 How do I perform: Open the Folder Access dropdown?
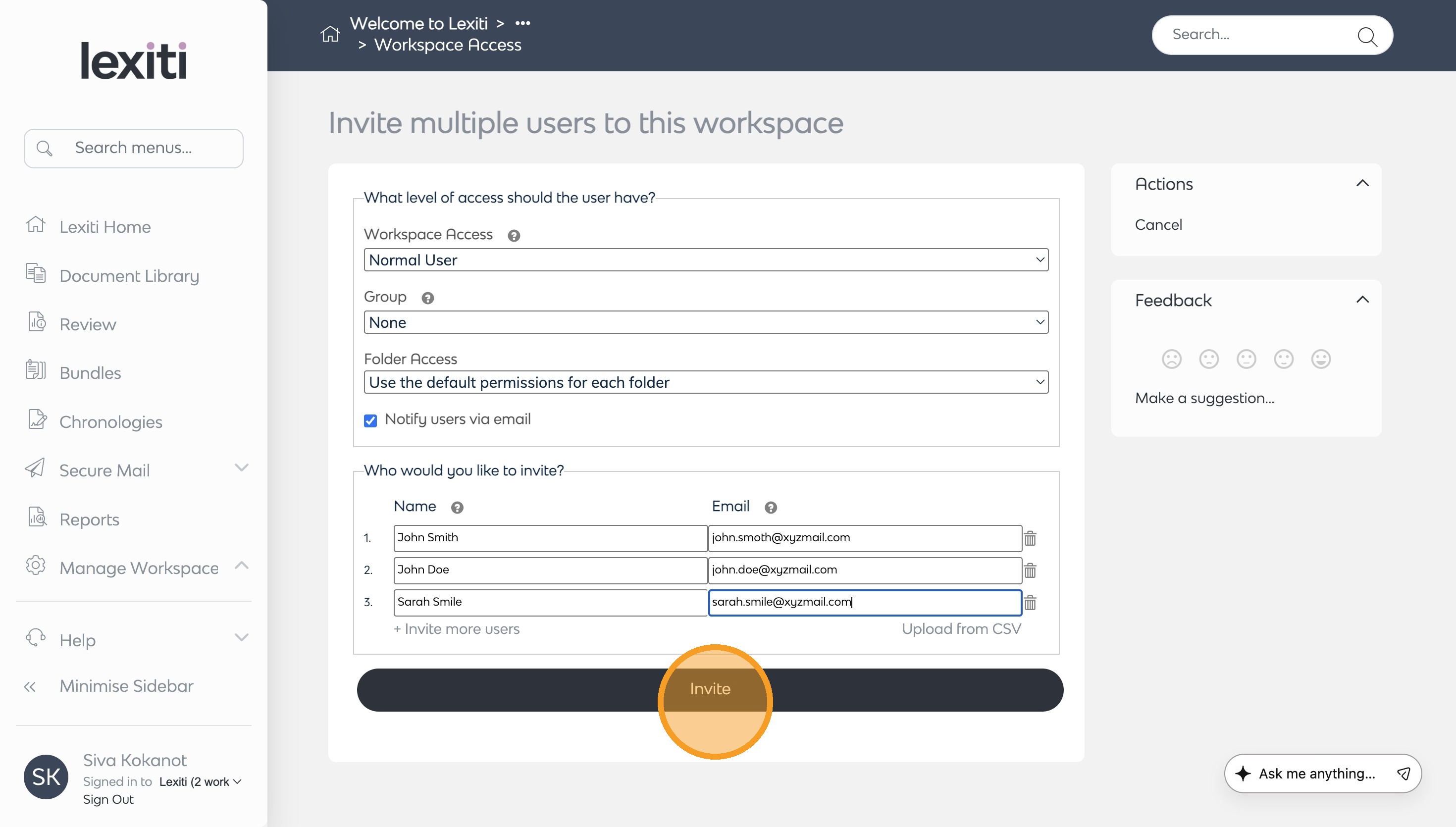tap(705, 382)
